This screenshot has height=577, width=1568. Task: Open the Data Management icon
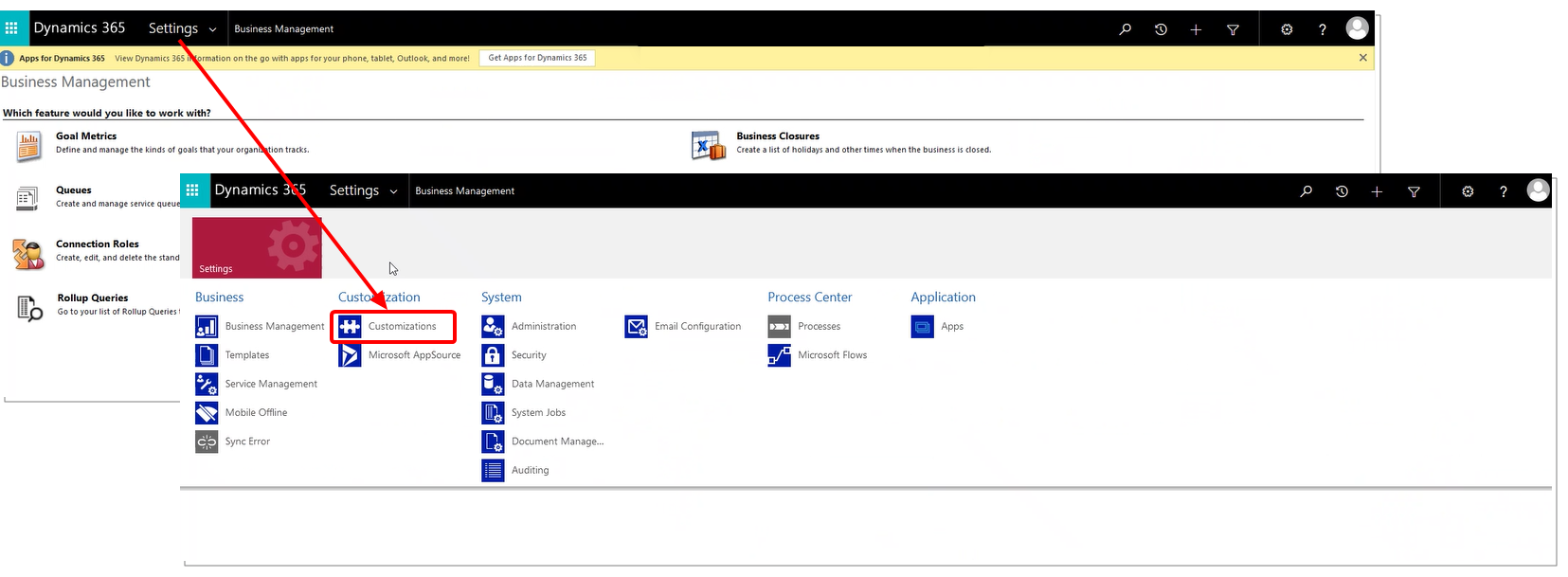(493, 384)
